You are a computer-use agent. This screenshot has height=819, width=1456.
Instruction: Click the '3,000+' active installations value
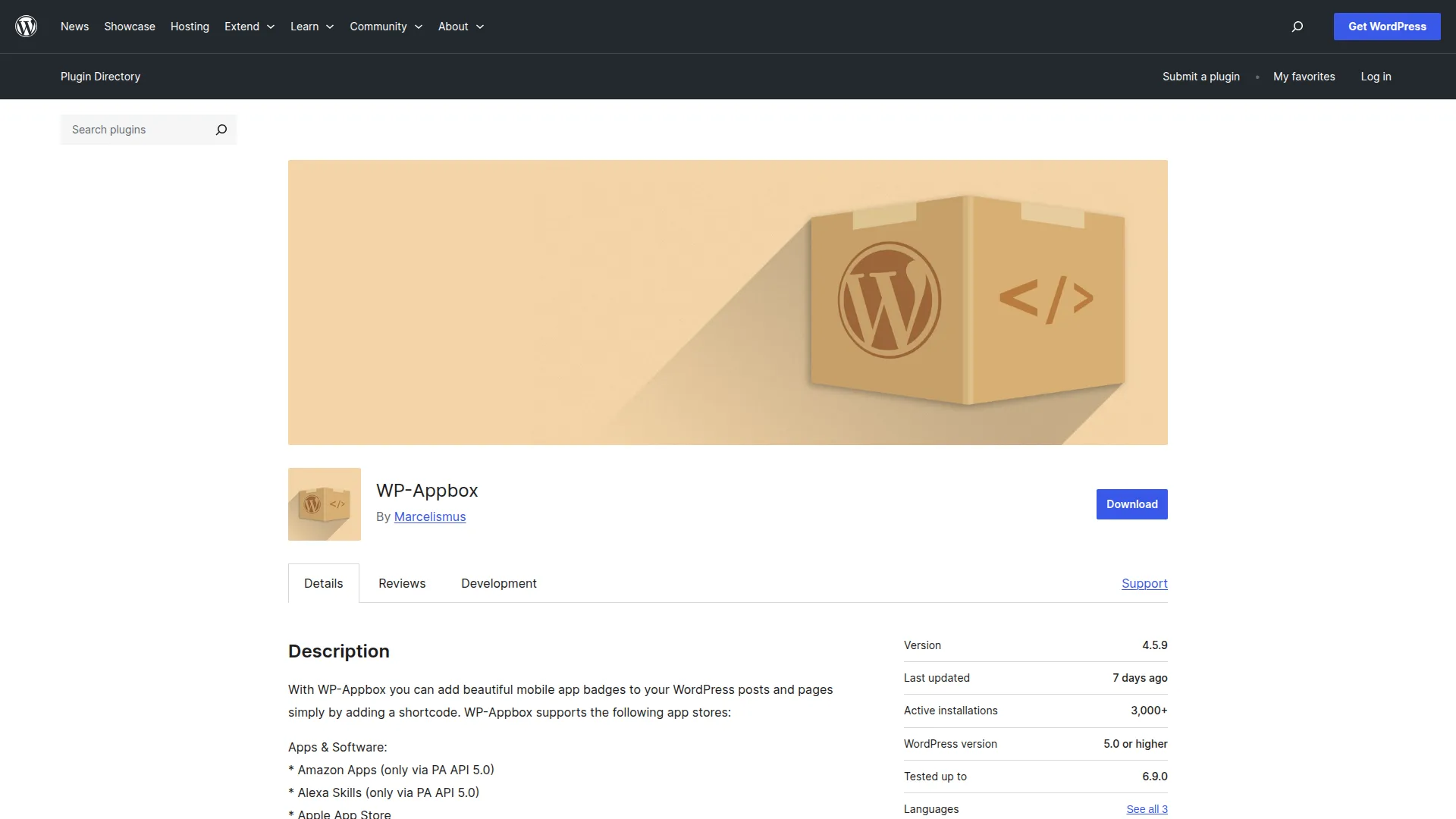click(x=1149, y=711)
